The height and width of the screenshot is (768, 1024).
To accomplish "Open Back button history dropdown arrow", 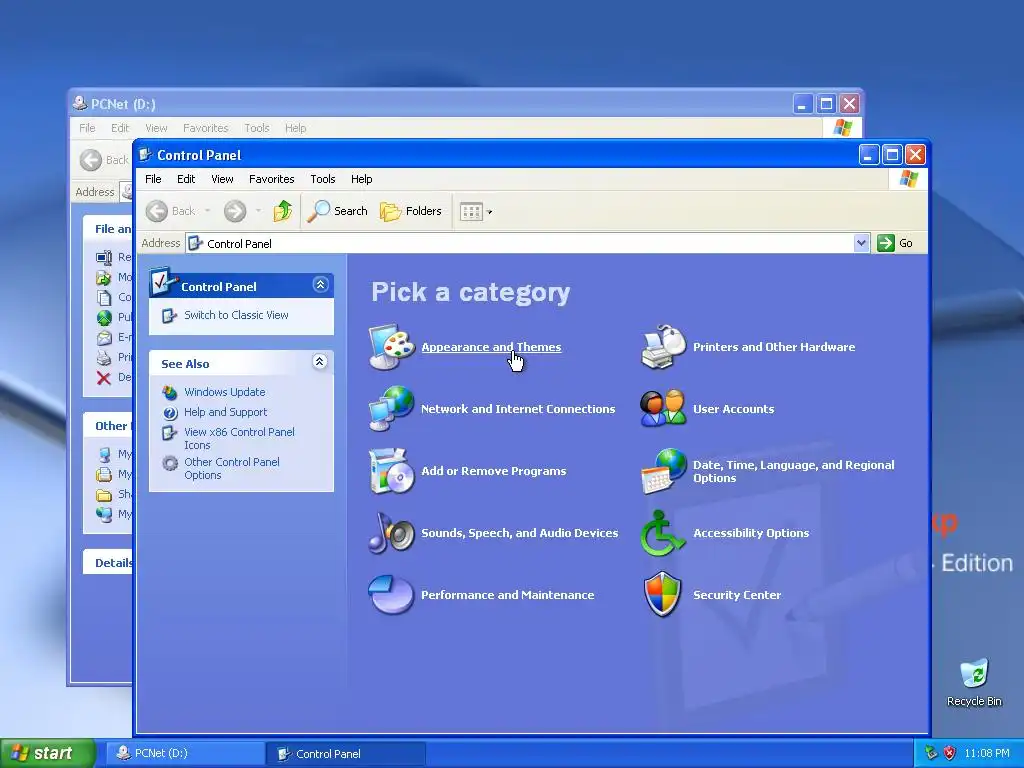I will coord(208,211).
